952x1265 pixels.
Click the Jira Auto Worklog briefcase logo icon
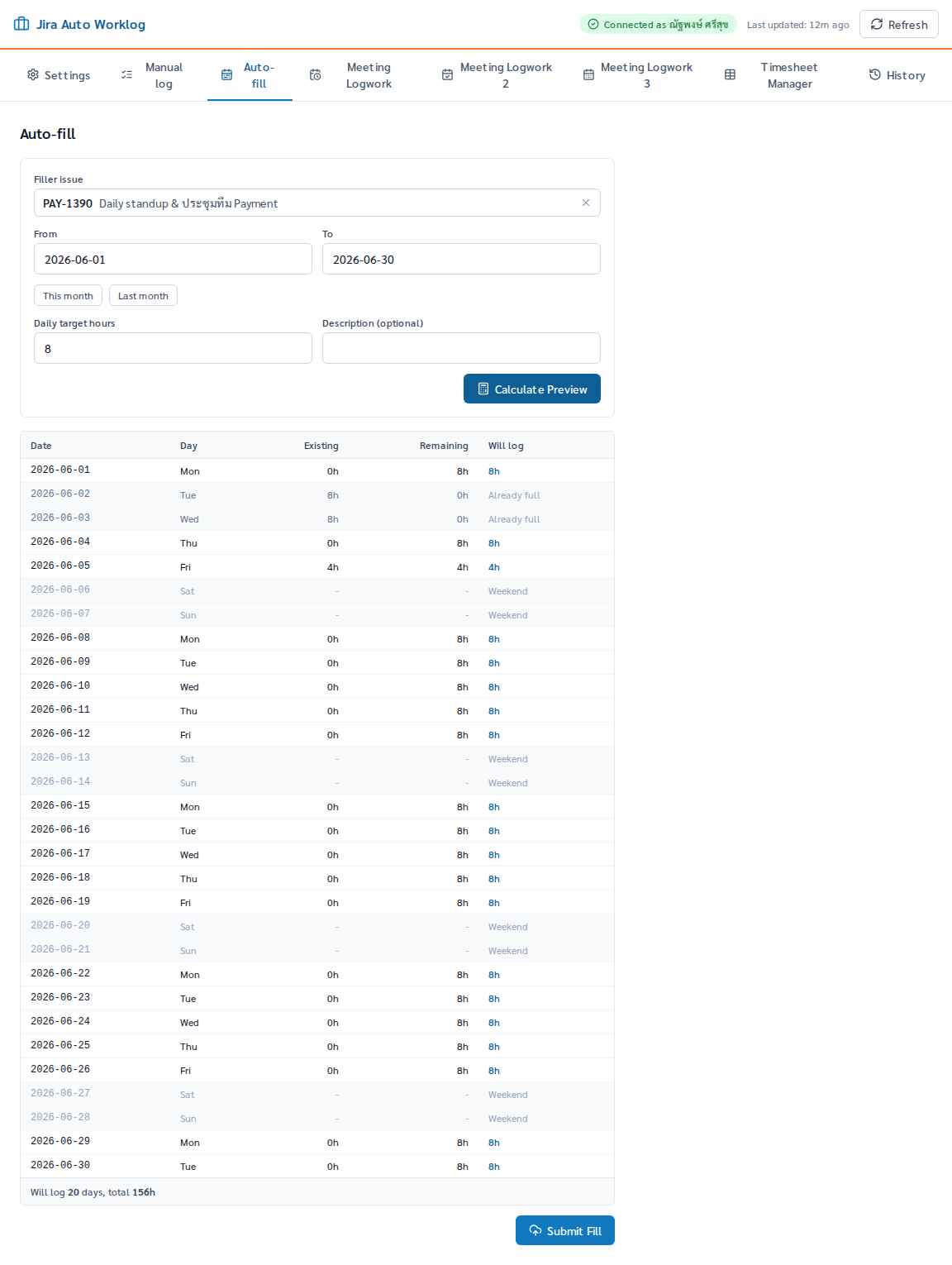click(21, 24)
